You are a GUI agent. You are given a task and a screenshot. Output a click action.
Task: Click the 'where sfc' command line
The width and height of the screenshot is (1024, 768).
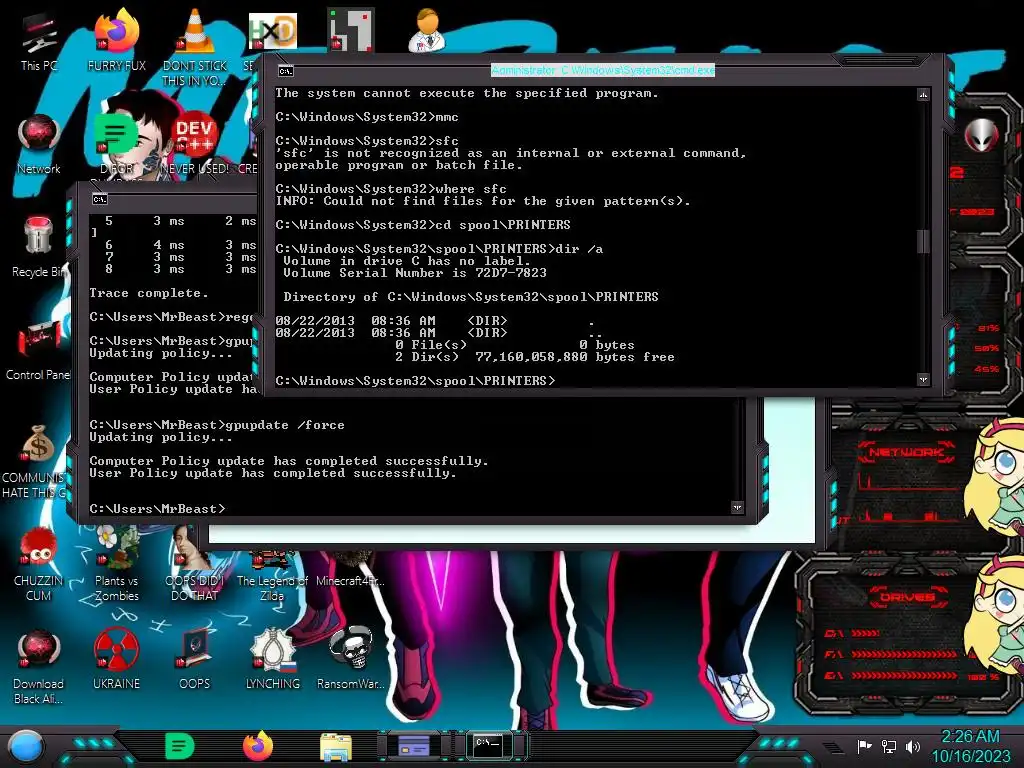click(391, 189)
